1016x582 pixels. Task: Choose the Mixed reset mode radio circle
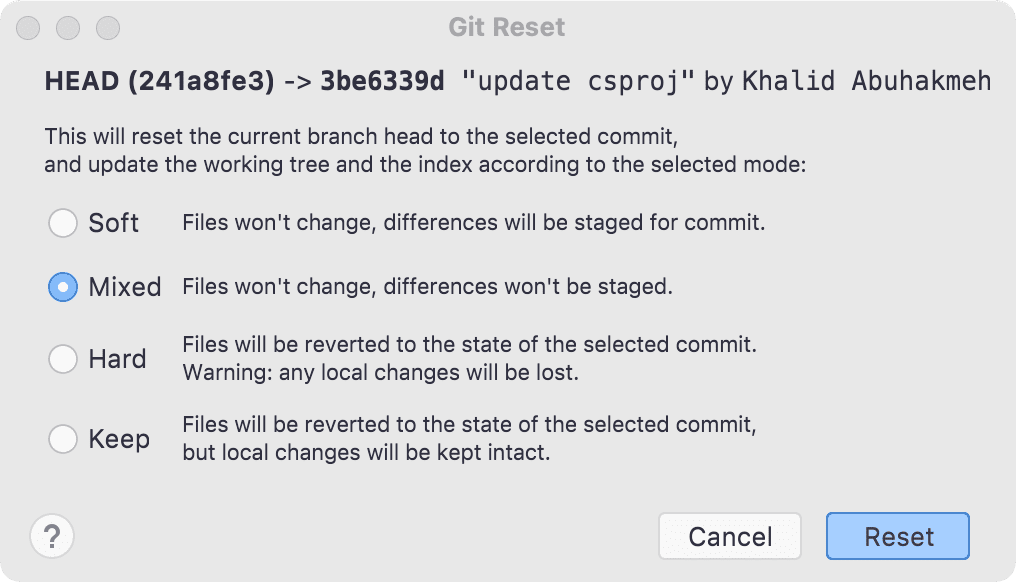(x=63, y=286)
